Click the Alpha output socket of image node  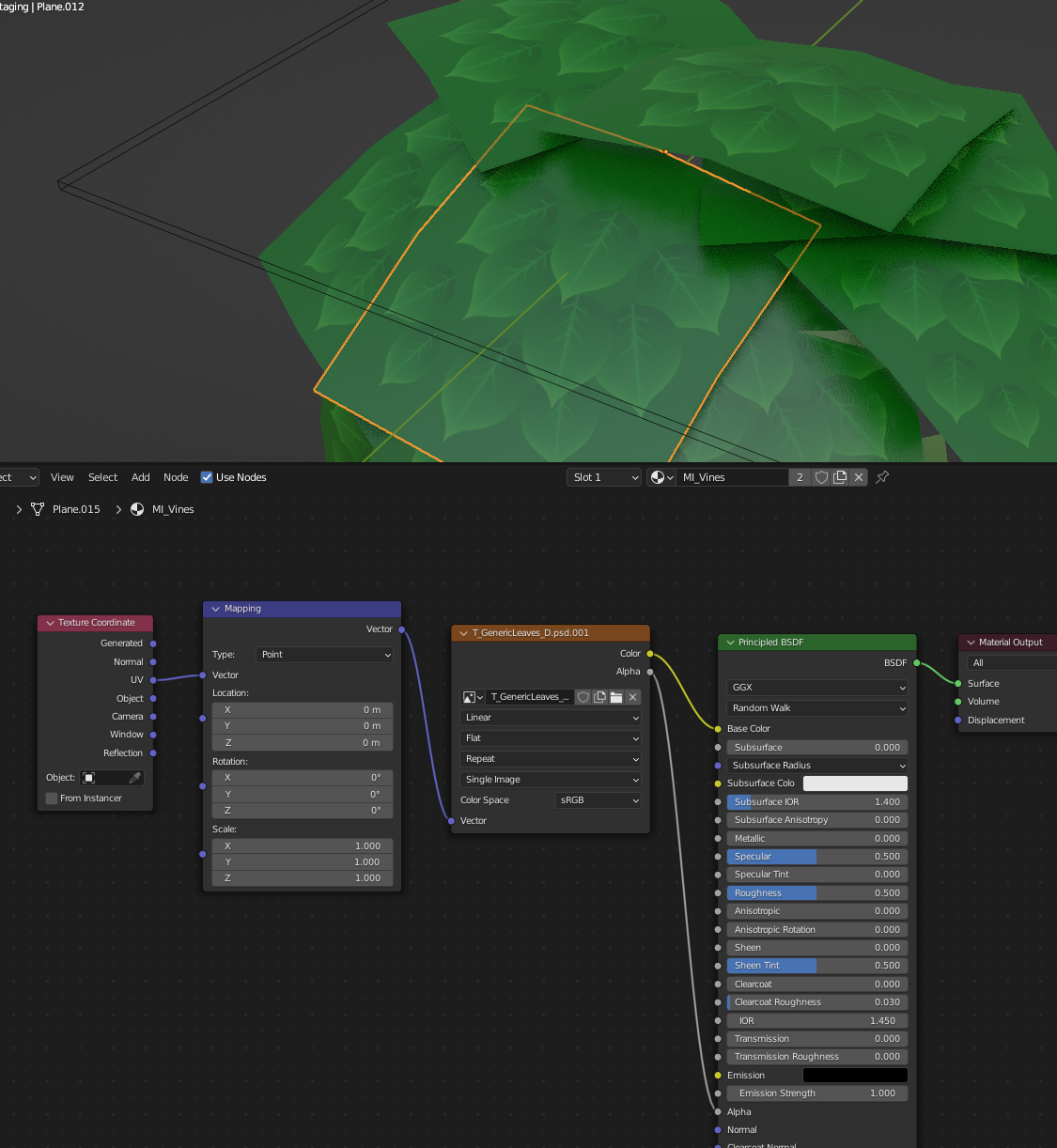[649, 672]
